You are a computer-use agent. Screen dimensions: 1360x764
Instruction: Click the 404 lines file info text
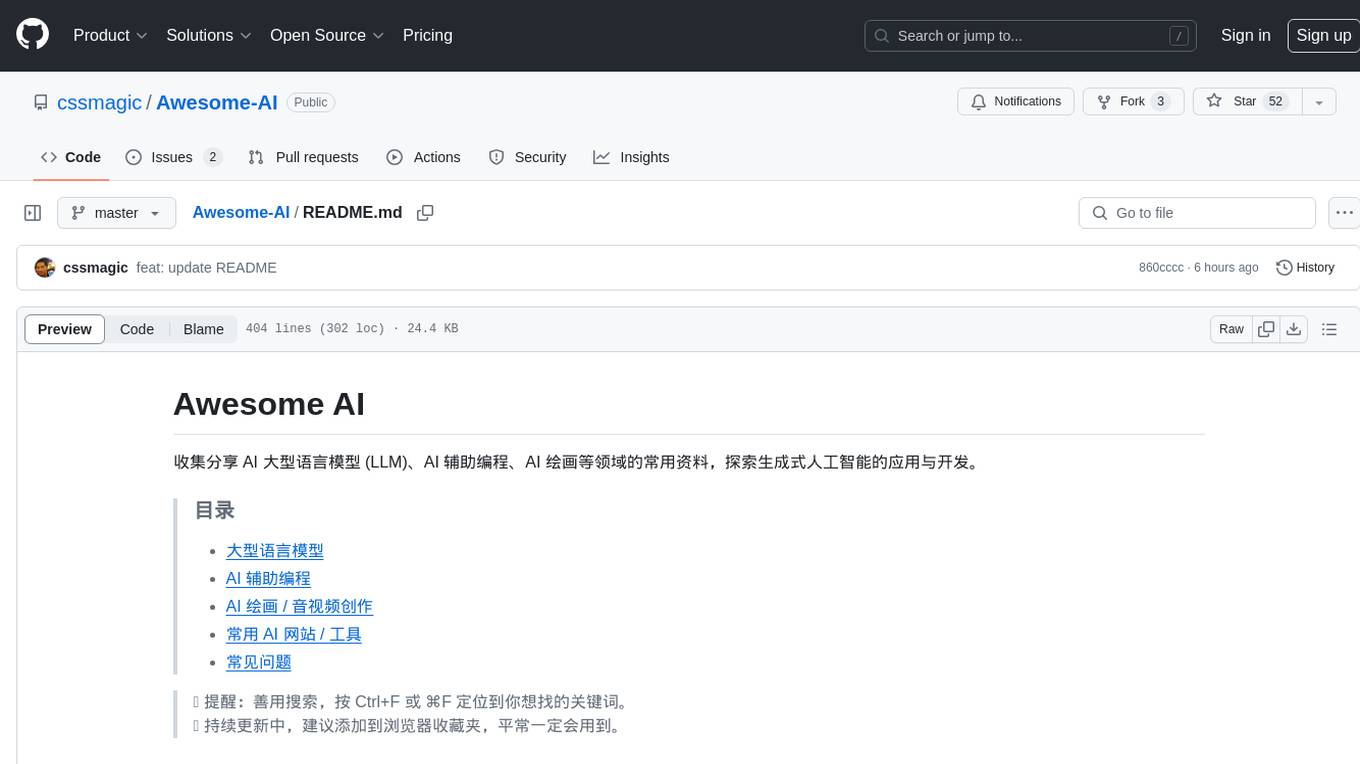coord(352,329)
